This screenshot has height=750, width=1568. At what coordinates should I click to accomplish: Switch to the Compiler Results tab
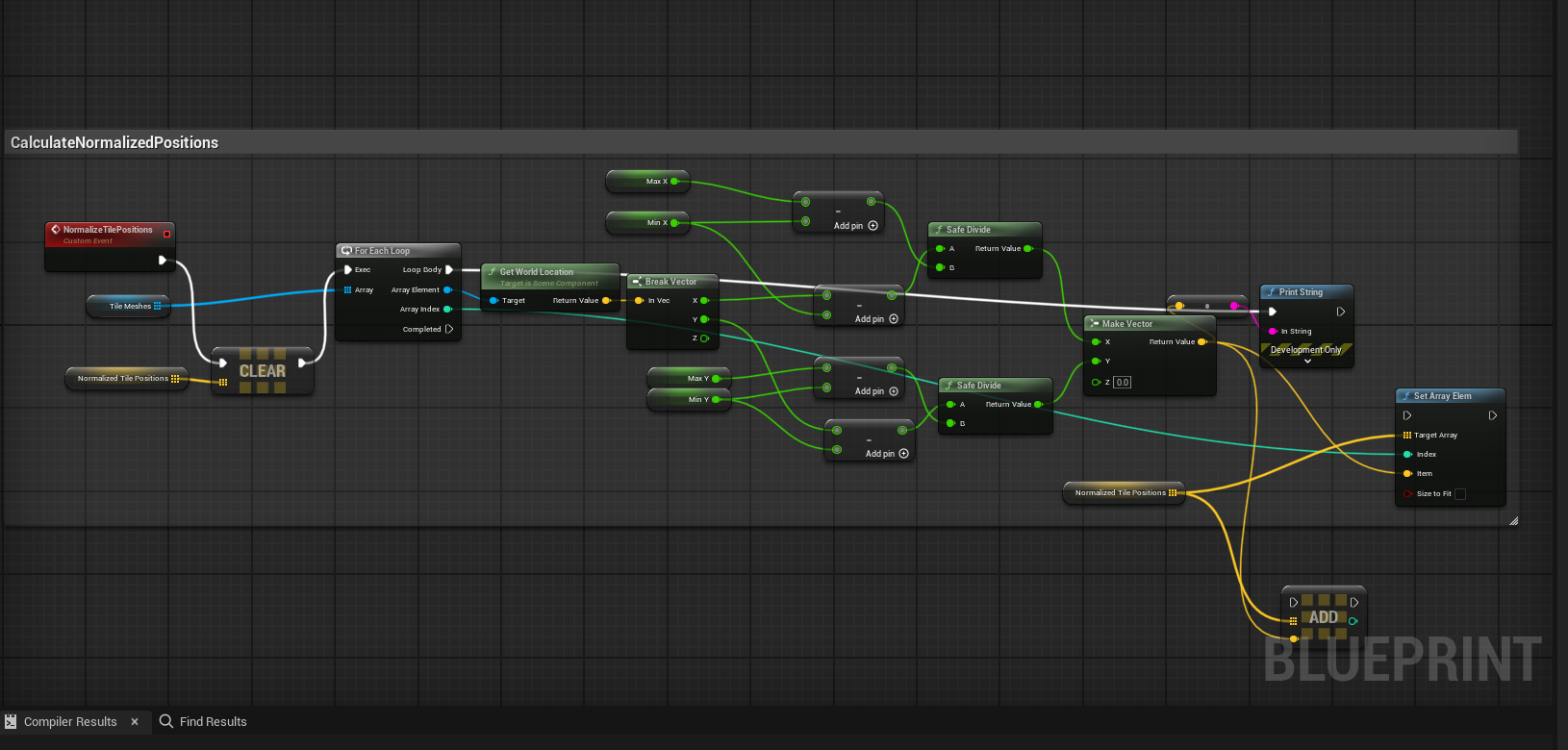coord(69,721)
